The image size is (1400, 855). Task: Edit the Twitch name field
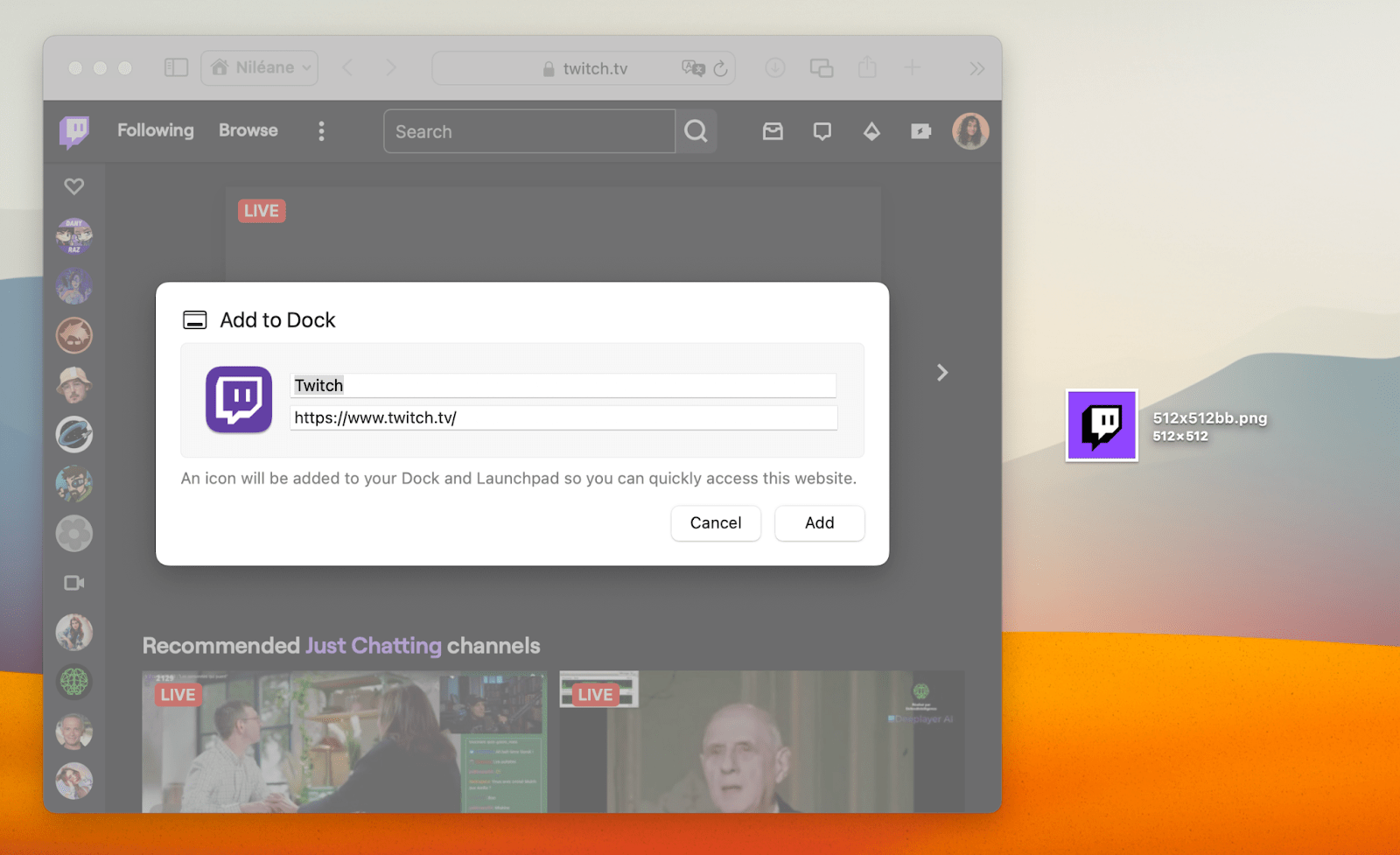563,385
